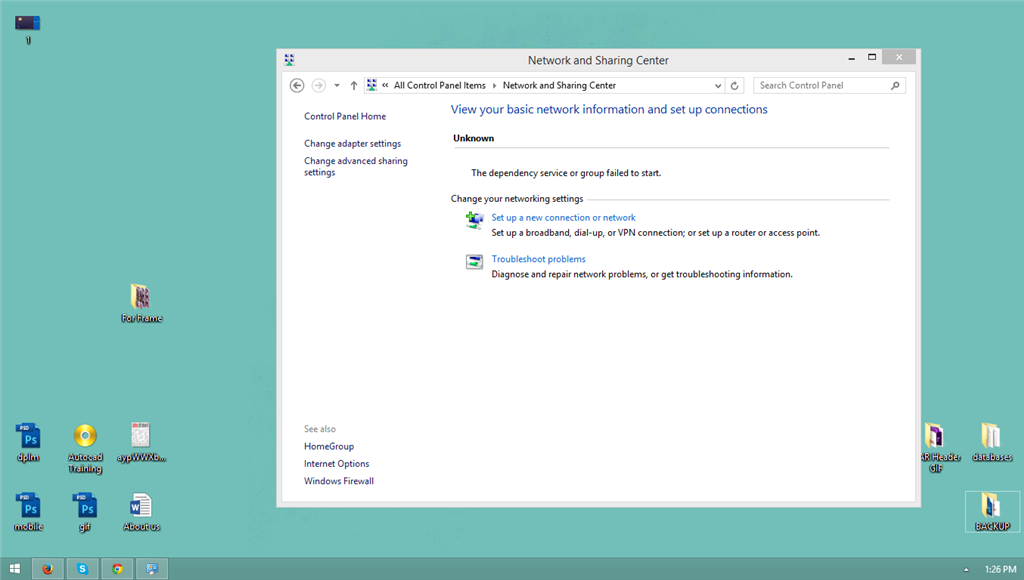Open Windows Firewall link
The height and width of the screenshot is (580, 1024).
pos(338,481)
